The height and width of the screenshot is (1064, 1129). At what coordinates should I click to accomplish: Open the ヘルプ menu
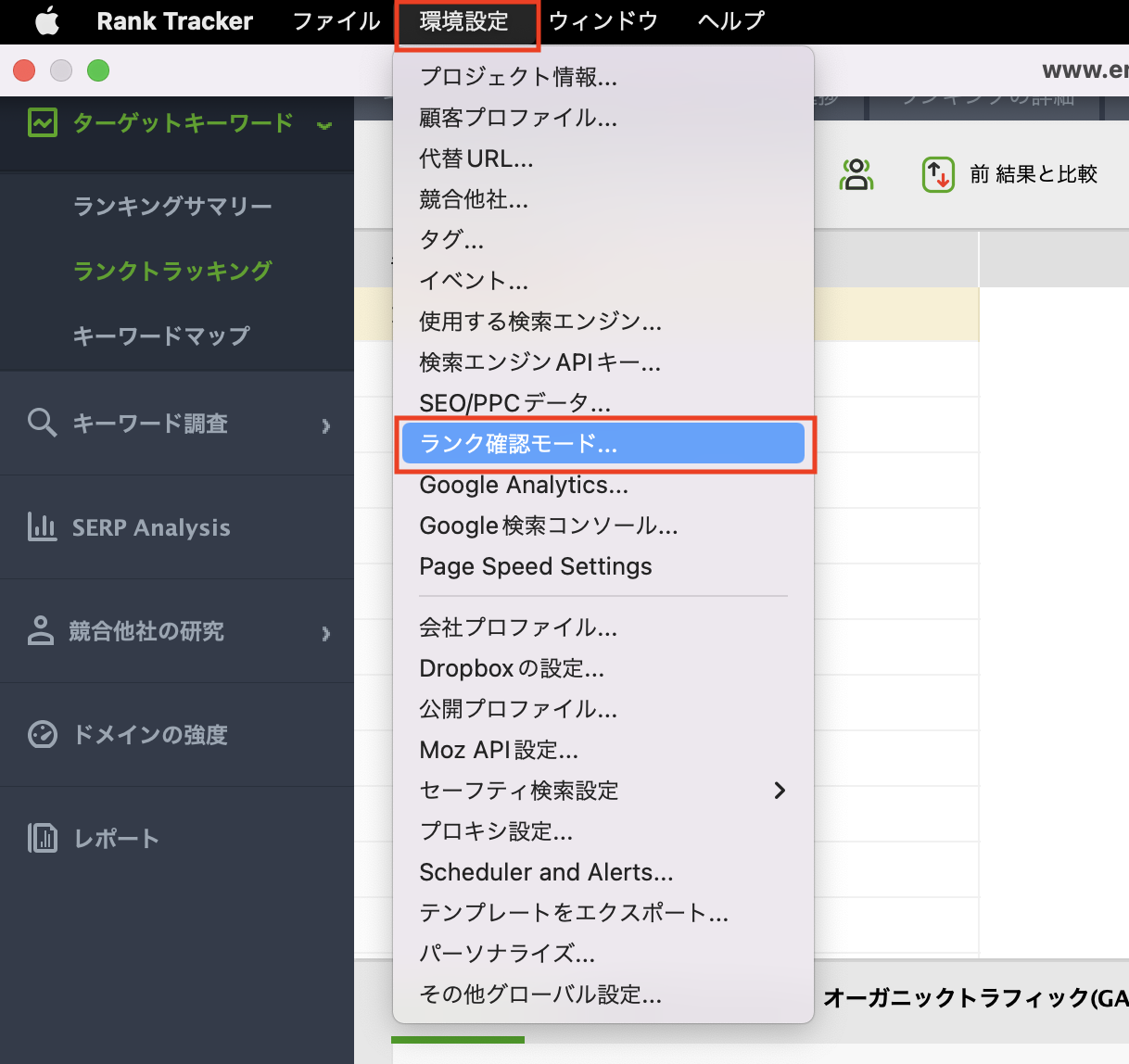[731, 20]
